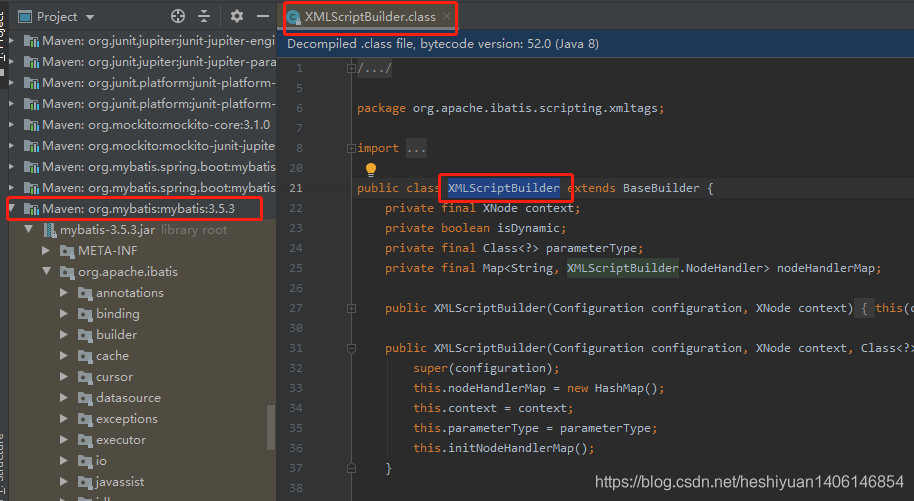
Task: Click cache package folder icon
Action: [85, 356]
